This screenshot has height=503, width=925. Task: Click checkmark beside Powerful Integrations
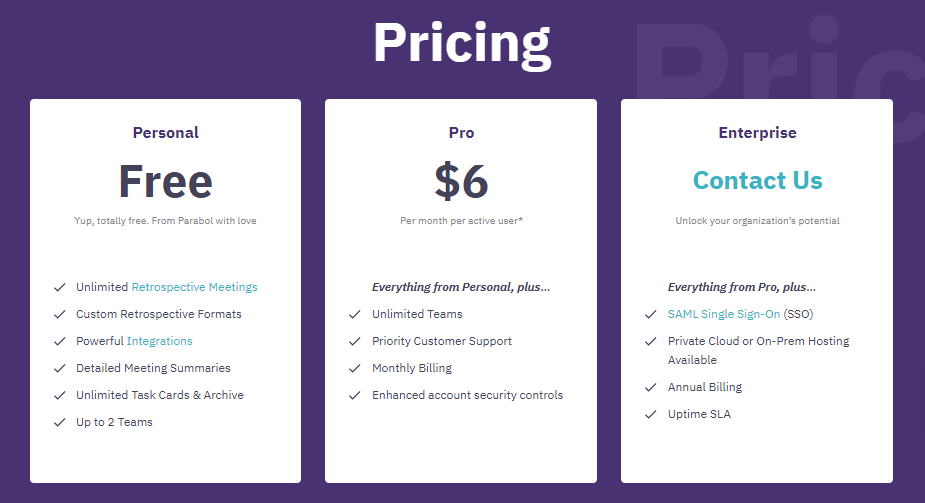click(x=60, y=341)
